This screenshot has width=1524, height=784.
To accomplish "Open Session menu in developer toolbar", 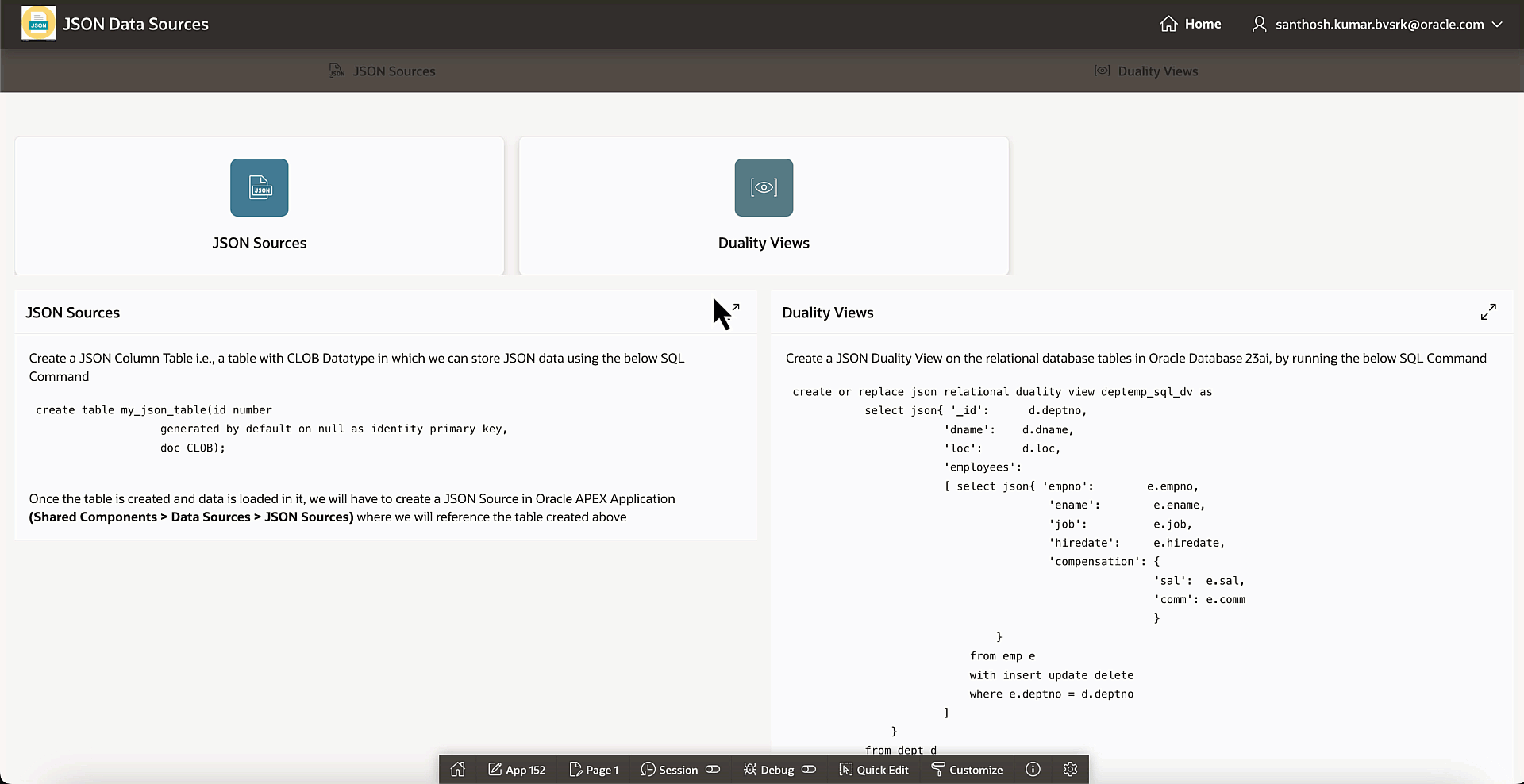I will (x=669, y=769).
